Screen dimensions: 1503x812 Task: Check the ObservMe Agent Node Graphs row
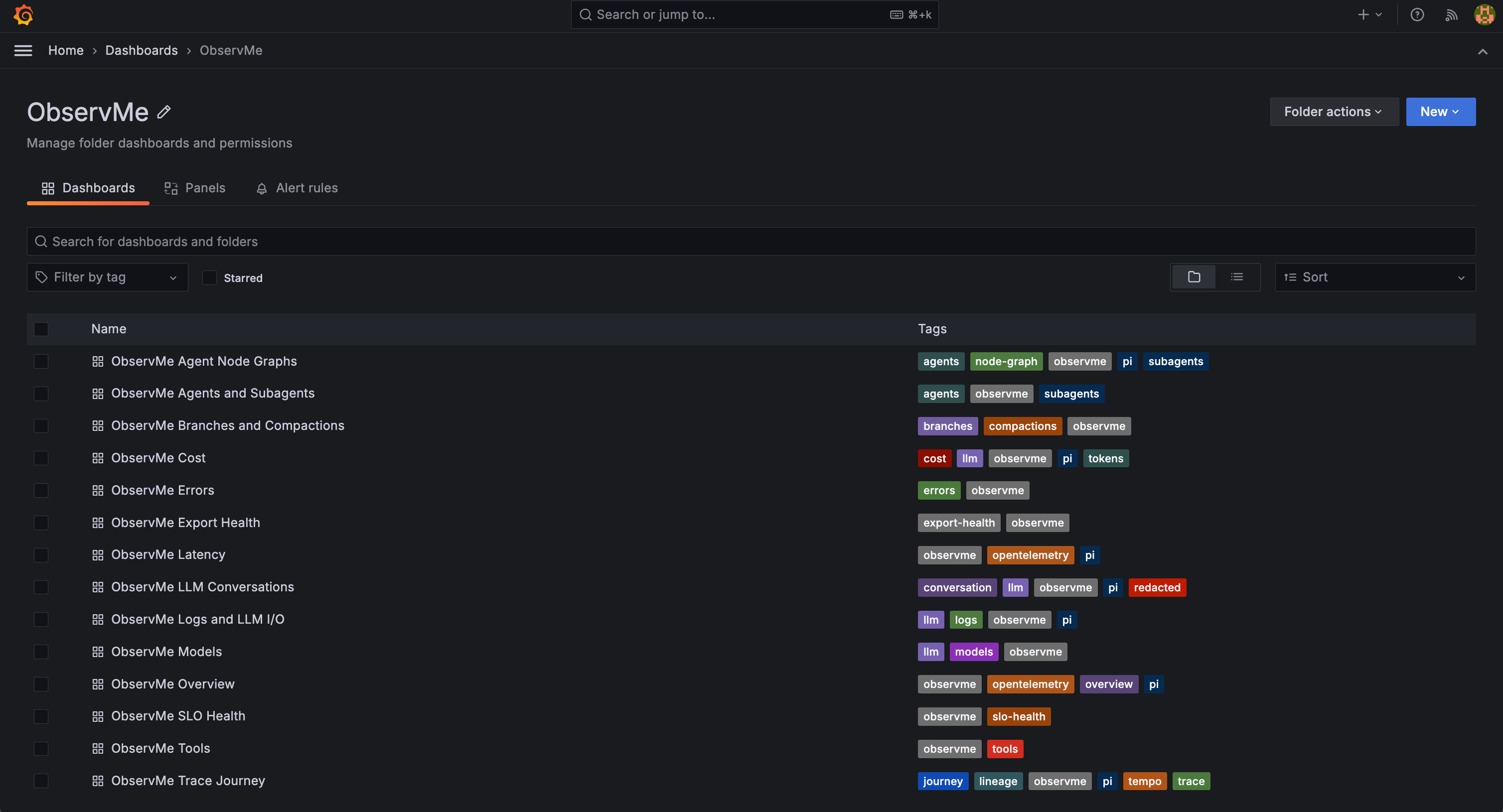coord(41,362)
